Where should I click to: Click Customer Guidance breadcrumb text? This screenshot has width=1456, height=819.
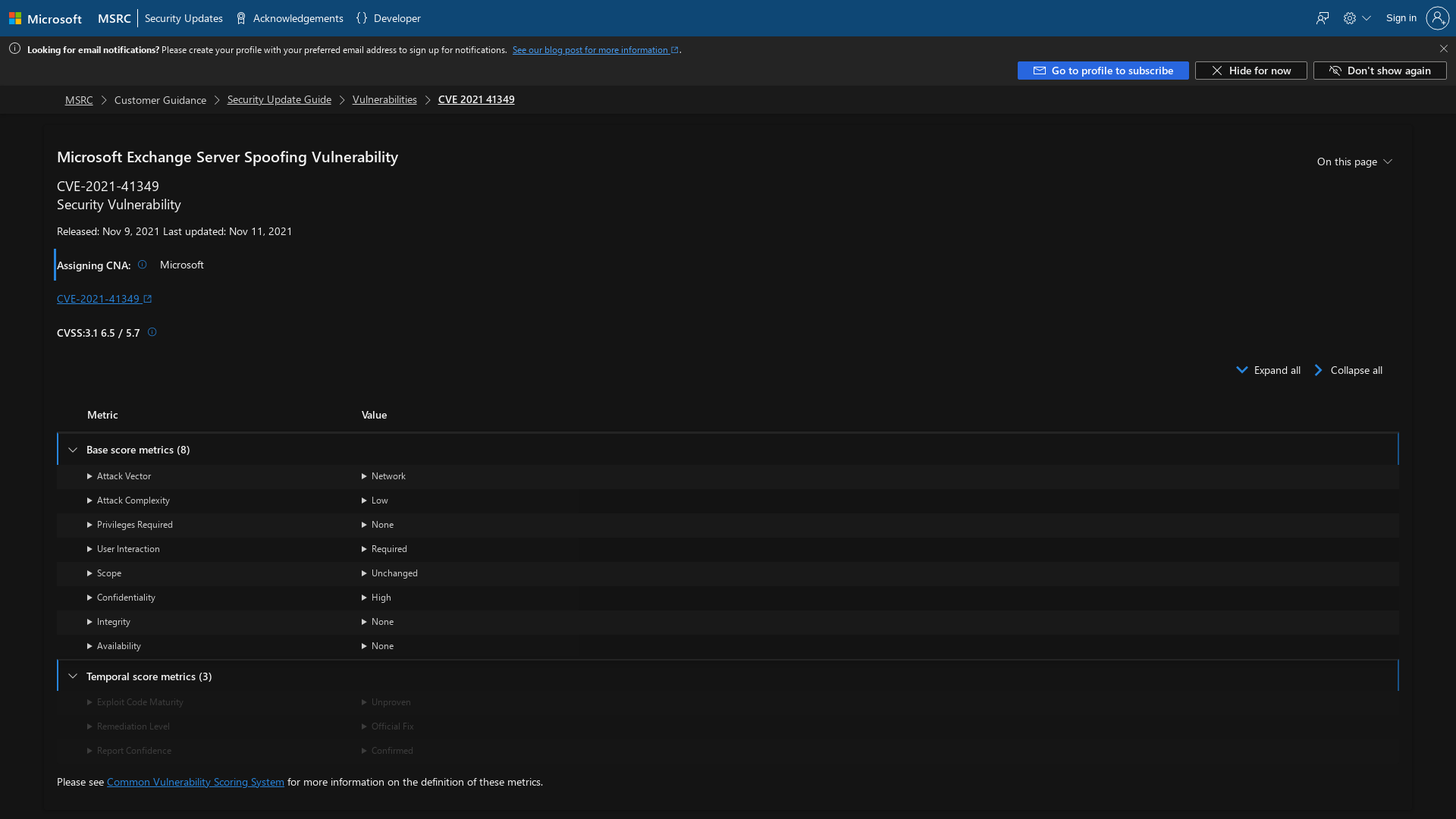[160, 100]
